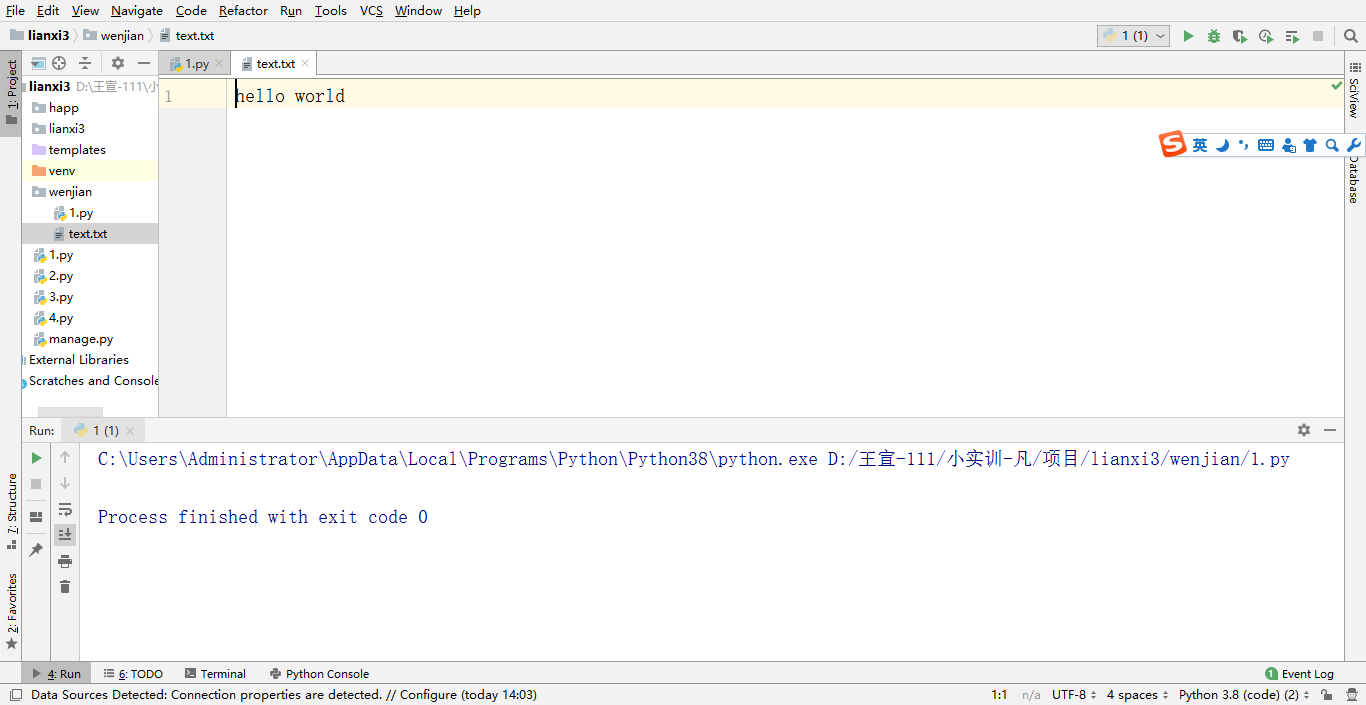Change '4 spaces' indent setting
The width and height of the screenshot is (1366, 705).
(1137, 695)
